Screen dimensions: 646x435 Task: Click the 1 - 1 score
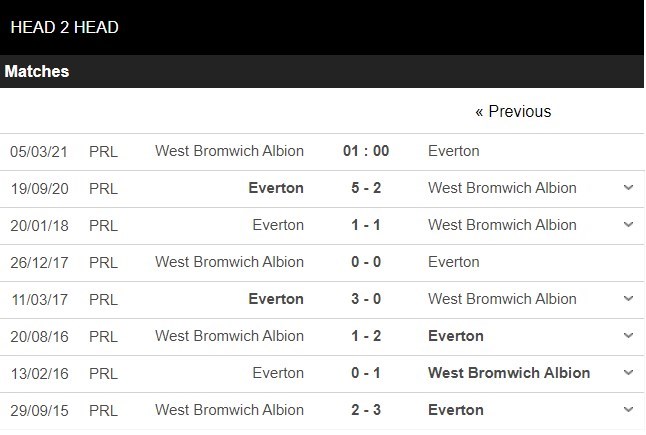coord(365,225)
